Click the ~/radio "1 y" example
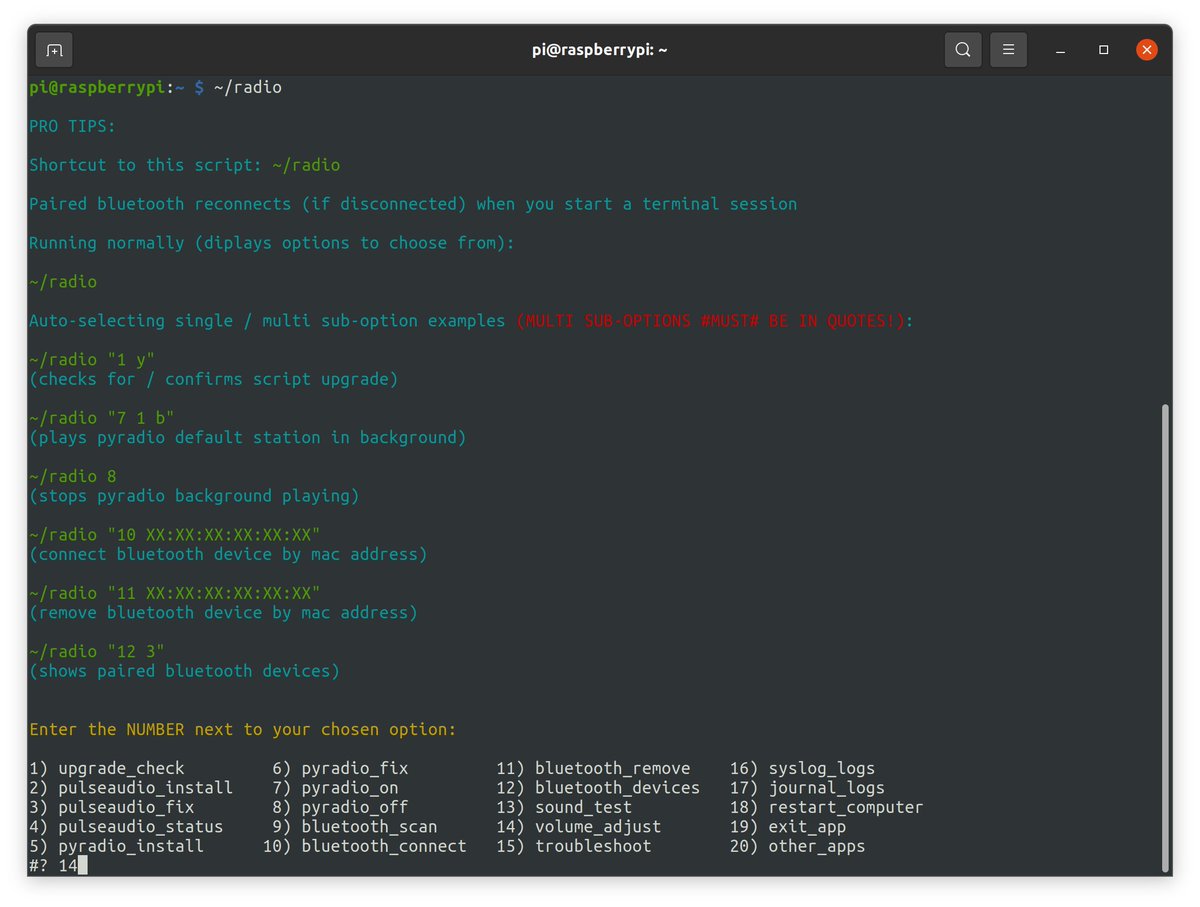 [x=92, y=360]
